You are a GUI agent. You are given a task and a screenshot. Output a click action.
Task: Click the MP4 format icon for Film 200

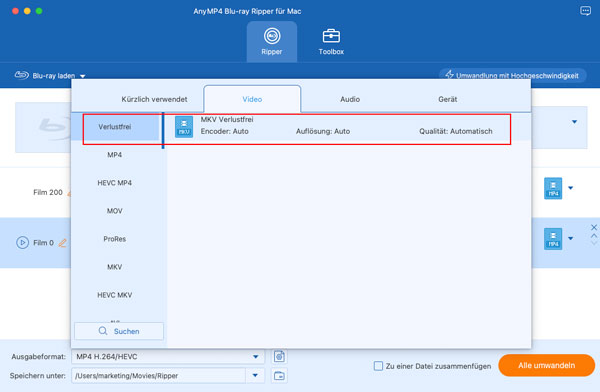553,188
